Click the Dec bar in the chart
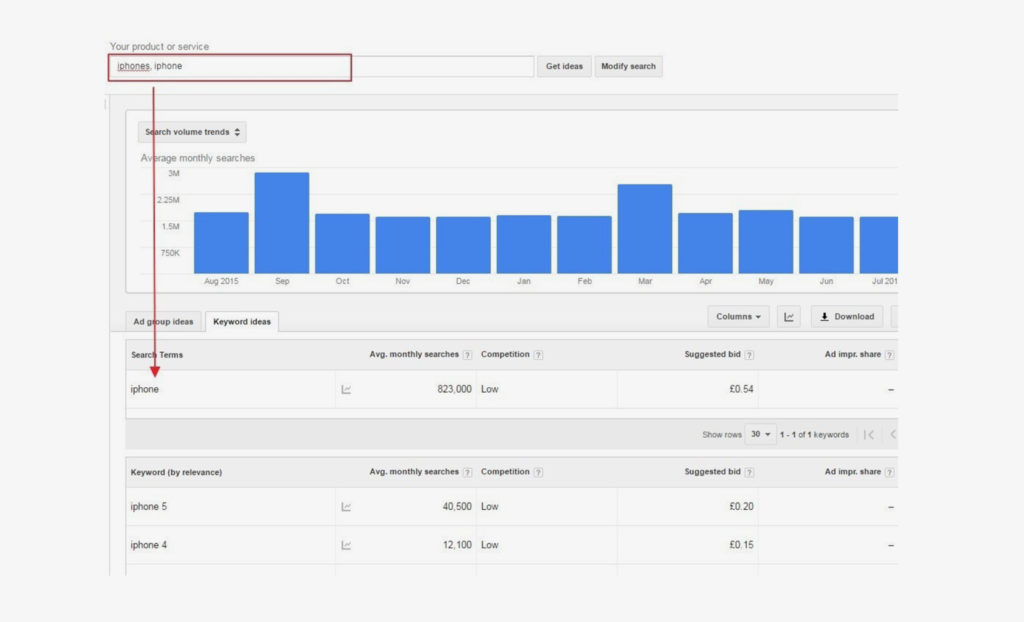Image resolution: width=1024 pixels, height=622 pixels. point(463,245)
